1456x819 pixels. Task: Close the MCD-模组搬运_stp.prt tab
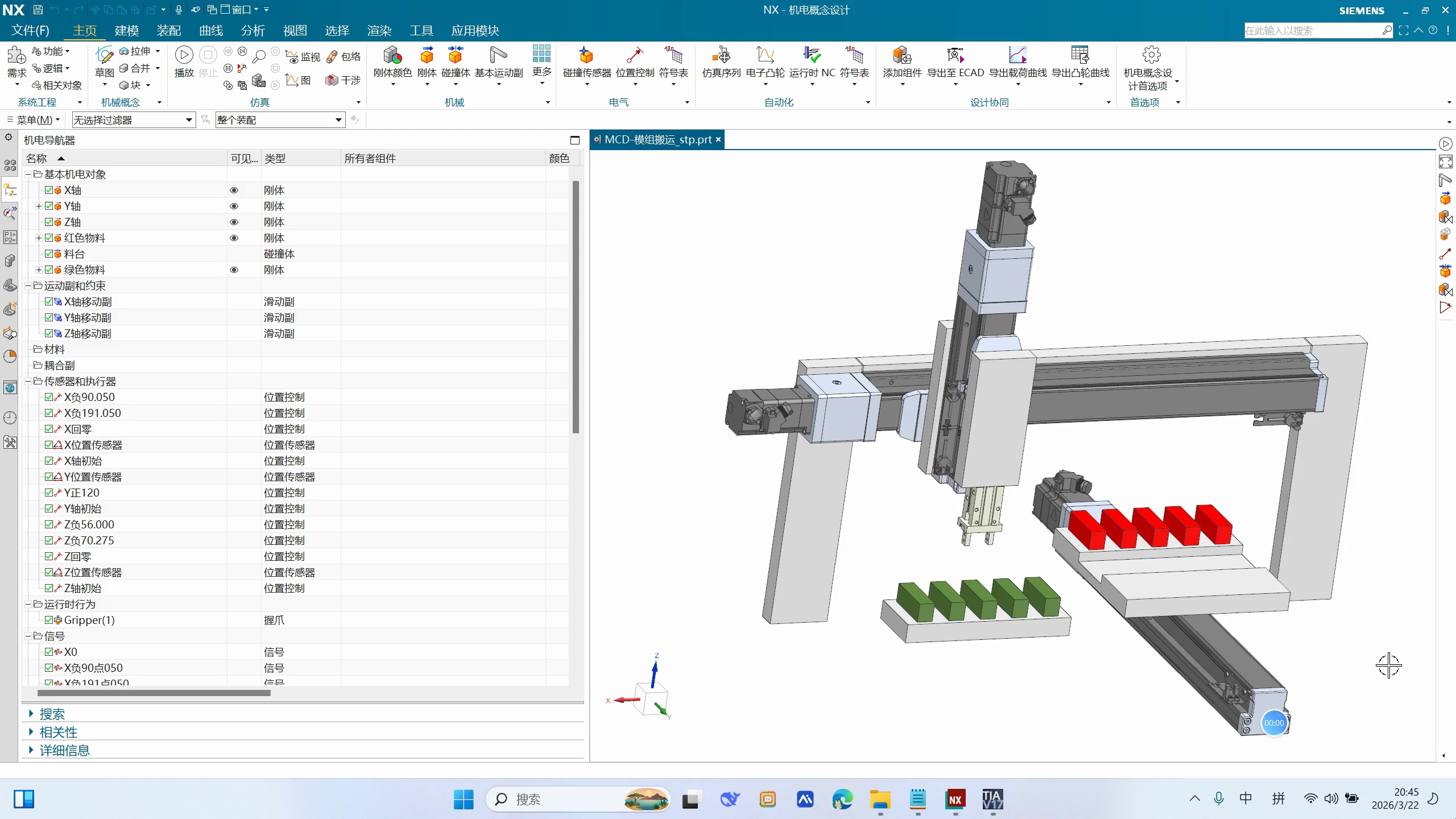718,139
